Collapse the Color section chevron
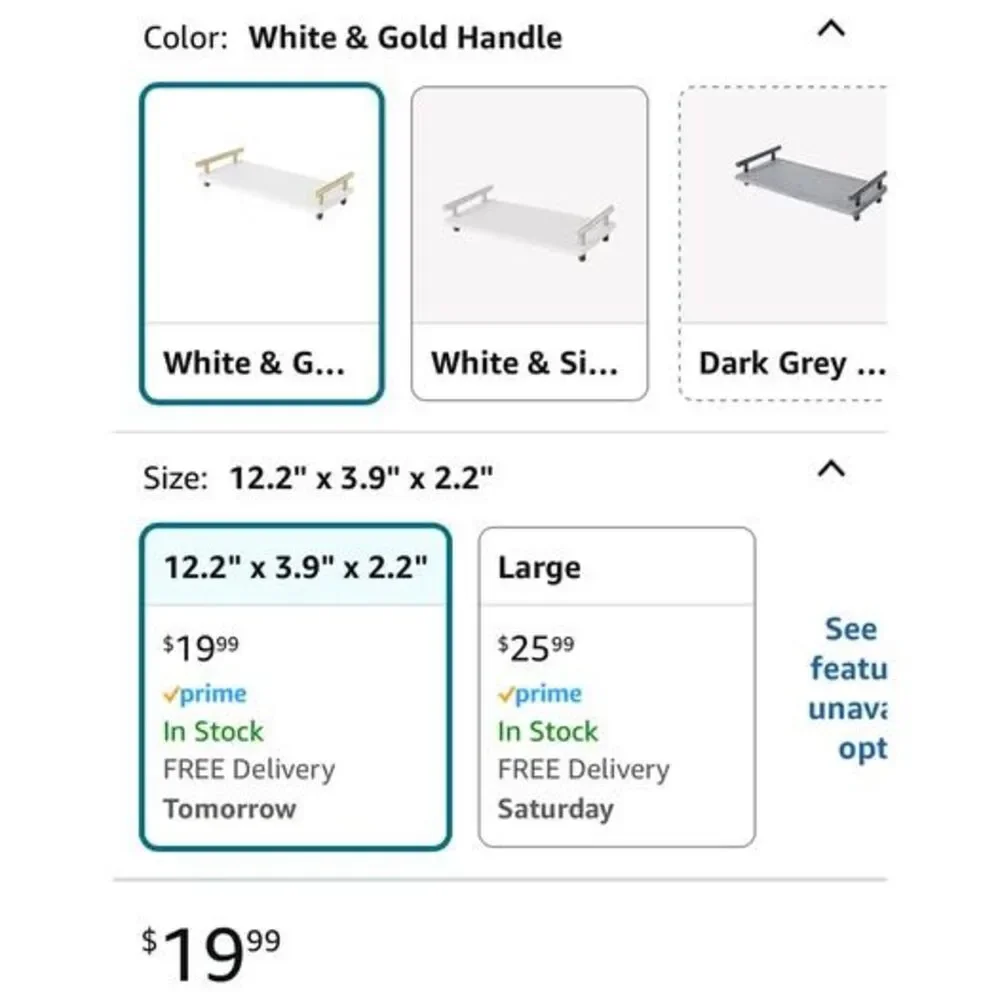 click(x=831, y=29)
